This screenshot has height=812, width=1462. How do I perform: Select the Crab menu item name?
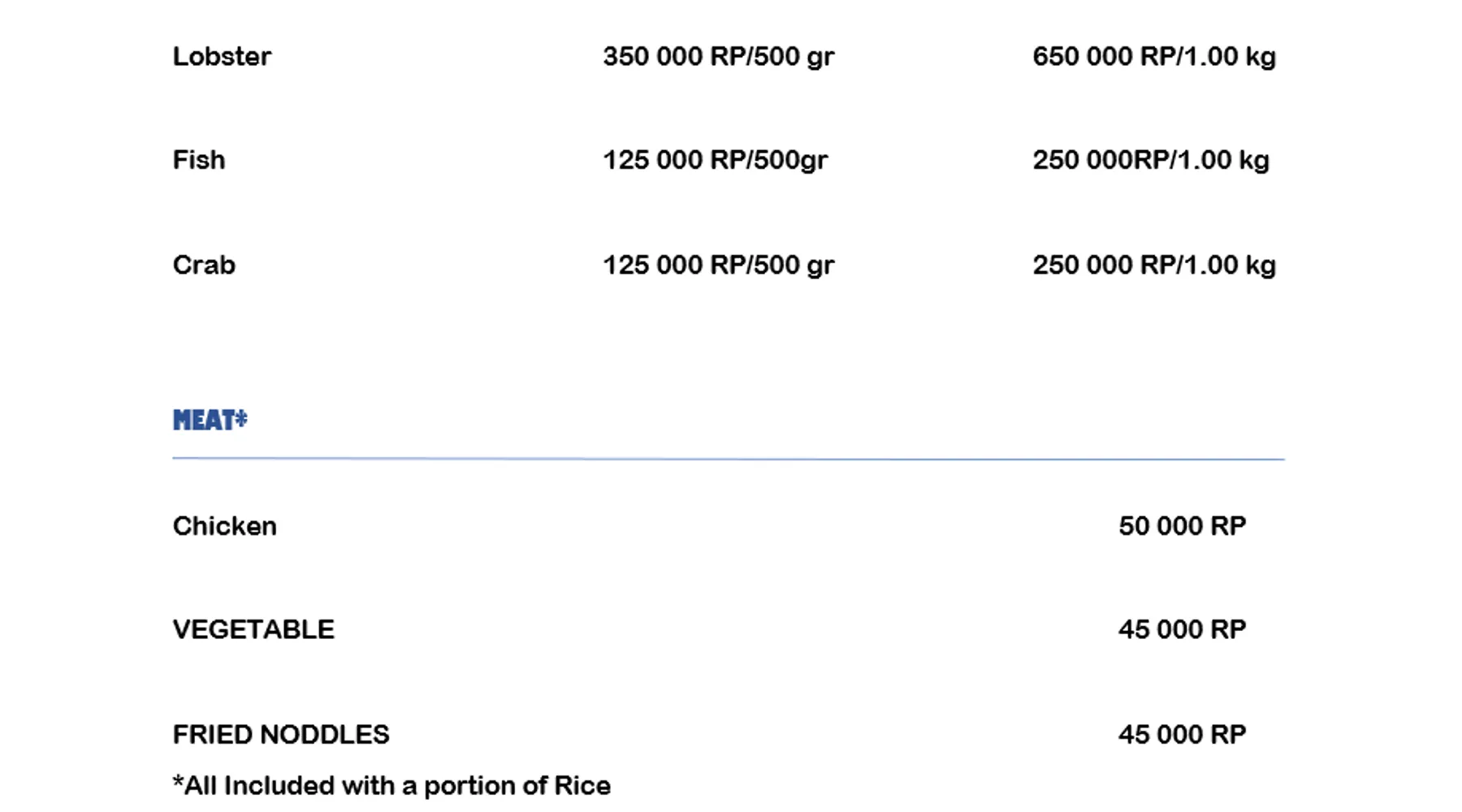[x=204, y=265]
